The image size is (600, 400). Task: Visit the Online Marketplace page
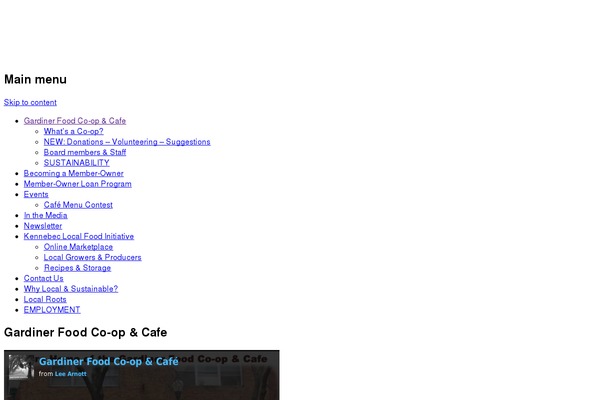point(78,247)
